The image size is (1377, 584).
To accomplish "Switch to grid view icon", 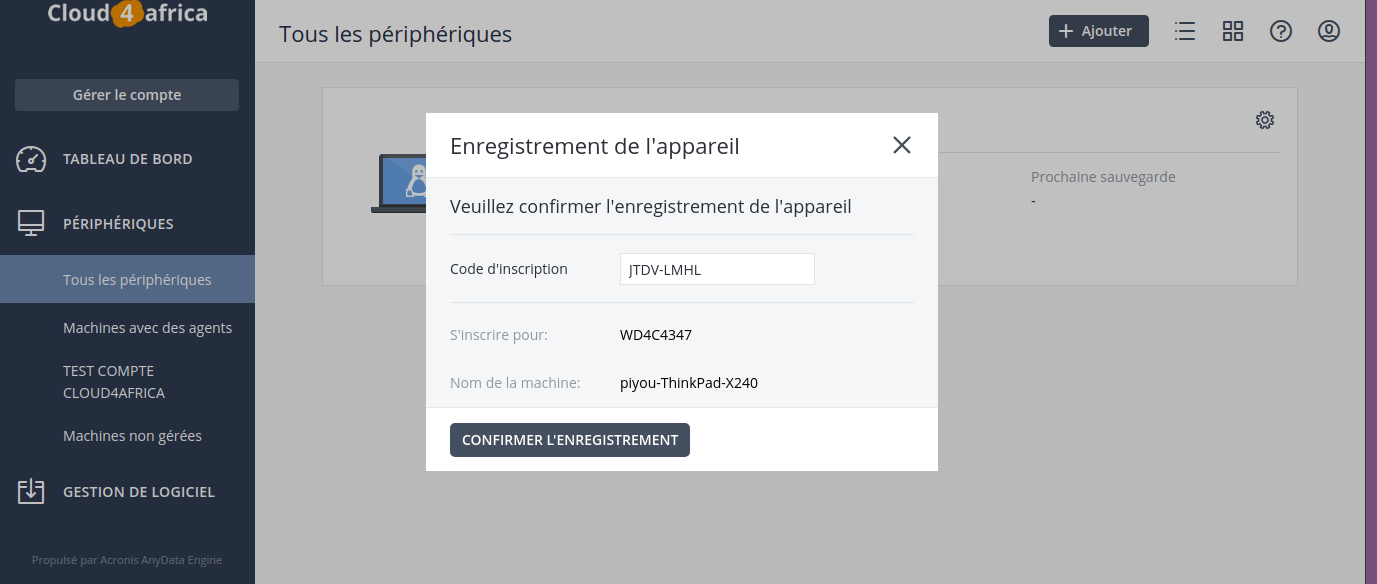I will point(1233,31).
